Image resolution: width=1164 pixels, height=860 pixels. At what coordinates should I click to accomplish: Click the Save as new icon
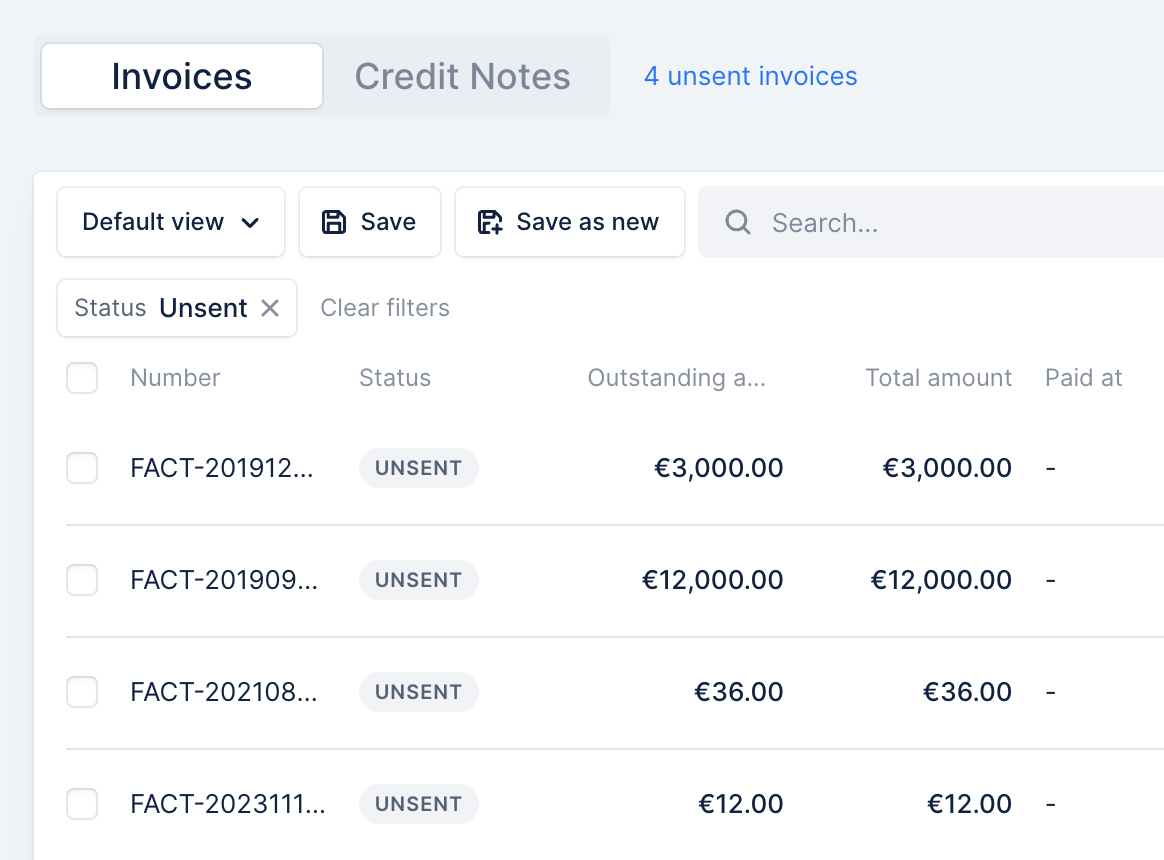(489, 222)
